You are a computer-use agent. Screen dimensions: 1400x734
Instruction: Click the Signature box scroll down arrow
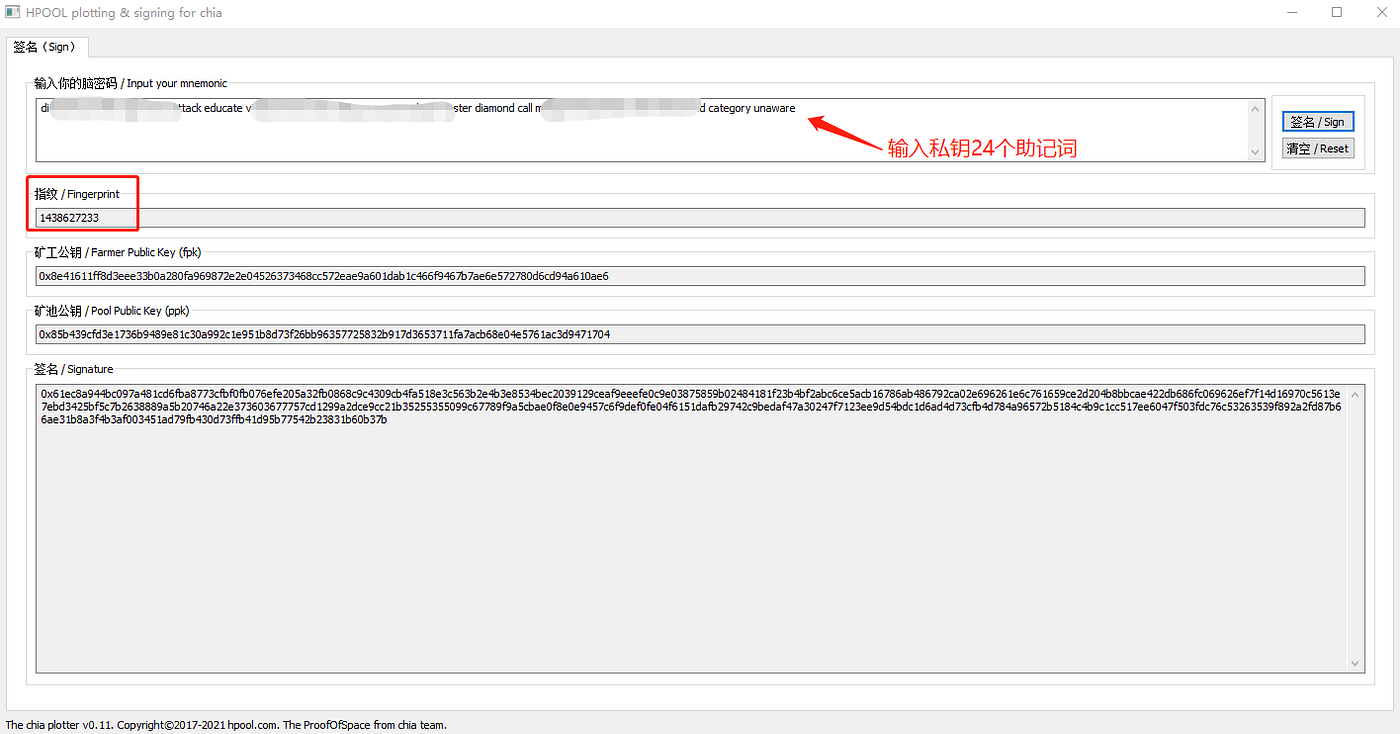point(1356,663)
